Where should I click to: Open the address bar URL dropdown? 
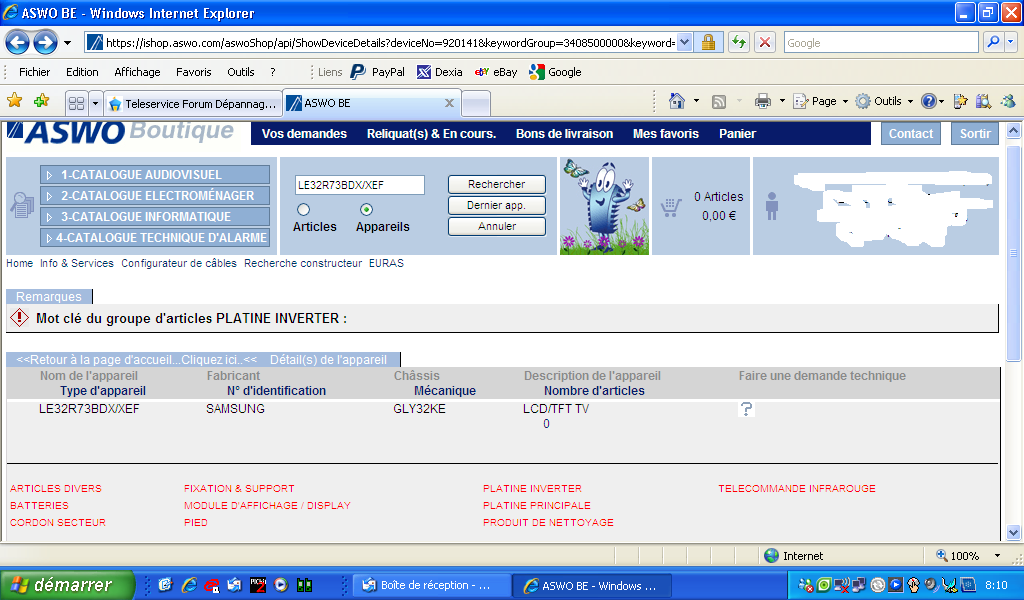pyautogui.click(x=684, y=43)
